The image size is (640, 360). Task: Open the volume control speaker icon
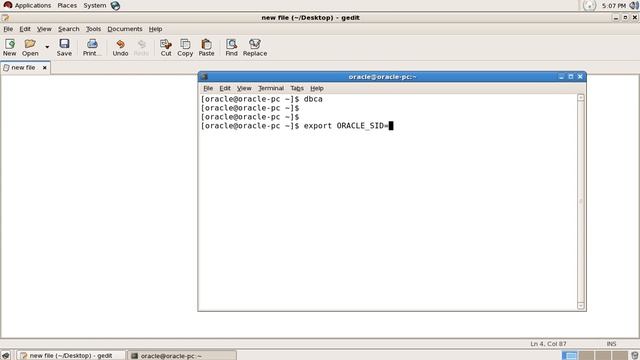pyautogui.click(x=634, y=5)
